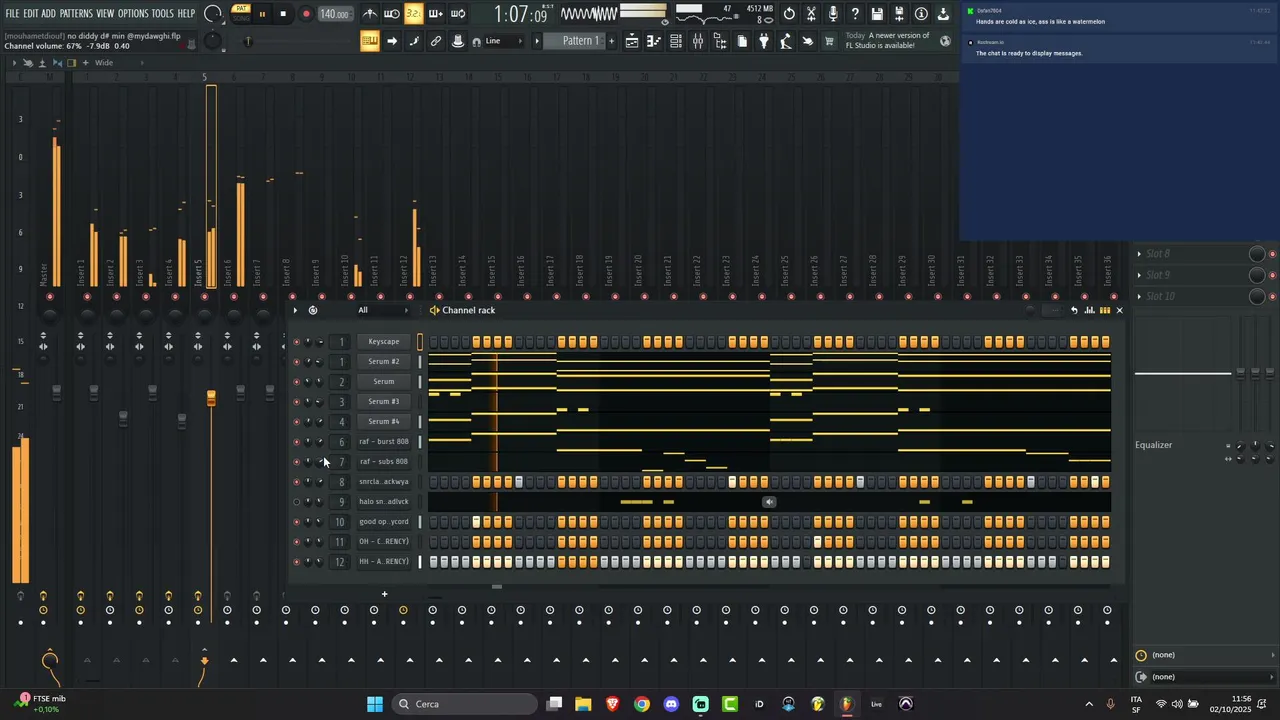Screen dimensions: 1280x720
Task: Expand Slot 10 options arrow
Action: click(1139, 296)
